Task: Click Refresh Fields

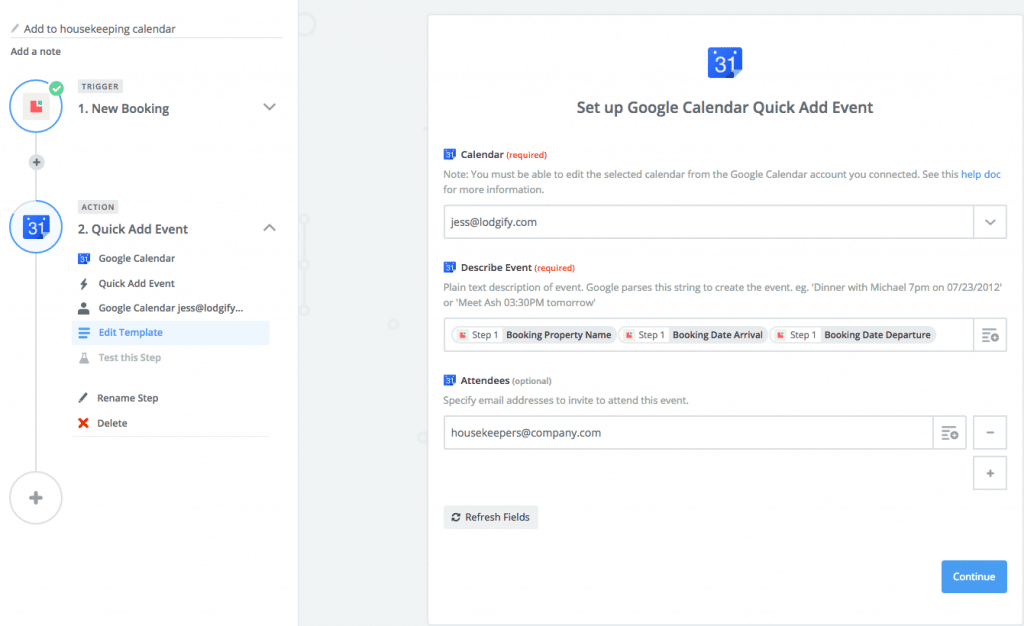Action: point(490,517)
